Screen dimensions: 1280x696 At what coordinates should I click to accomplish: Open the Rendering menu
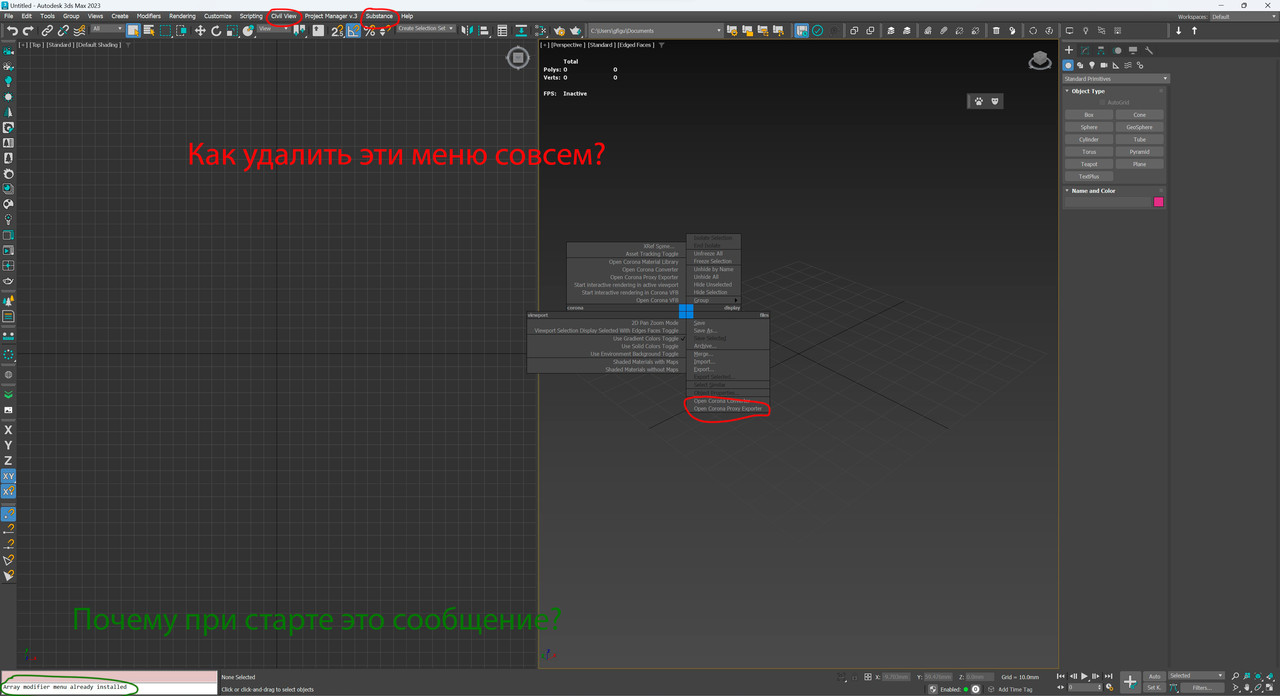point(182,16)
